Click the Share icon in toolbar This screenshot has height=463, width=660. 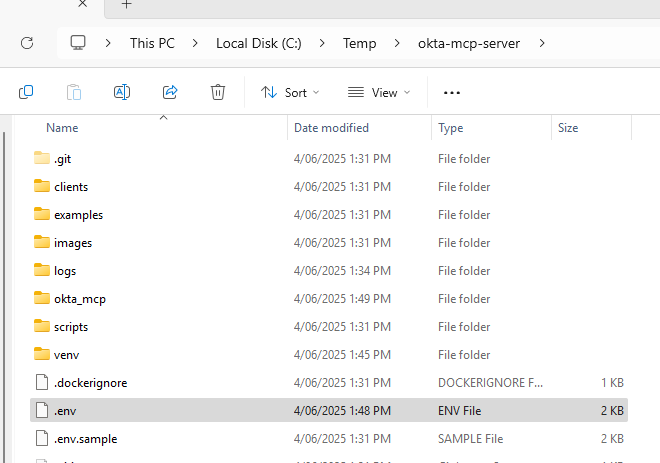click(x=170, y=92)
